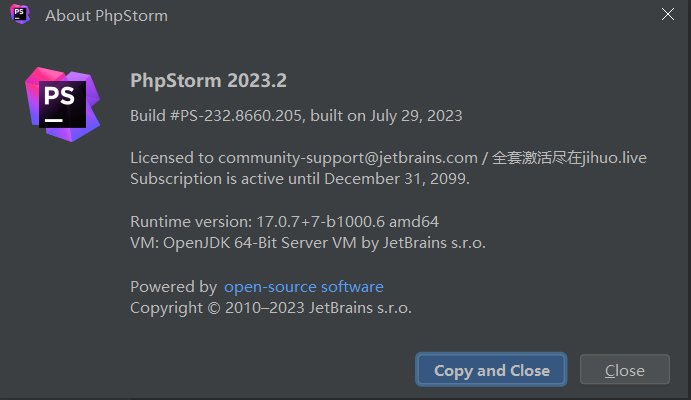The image size is (691, 400).
Task: Open the open-source software link
Action: pos(303,287)
